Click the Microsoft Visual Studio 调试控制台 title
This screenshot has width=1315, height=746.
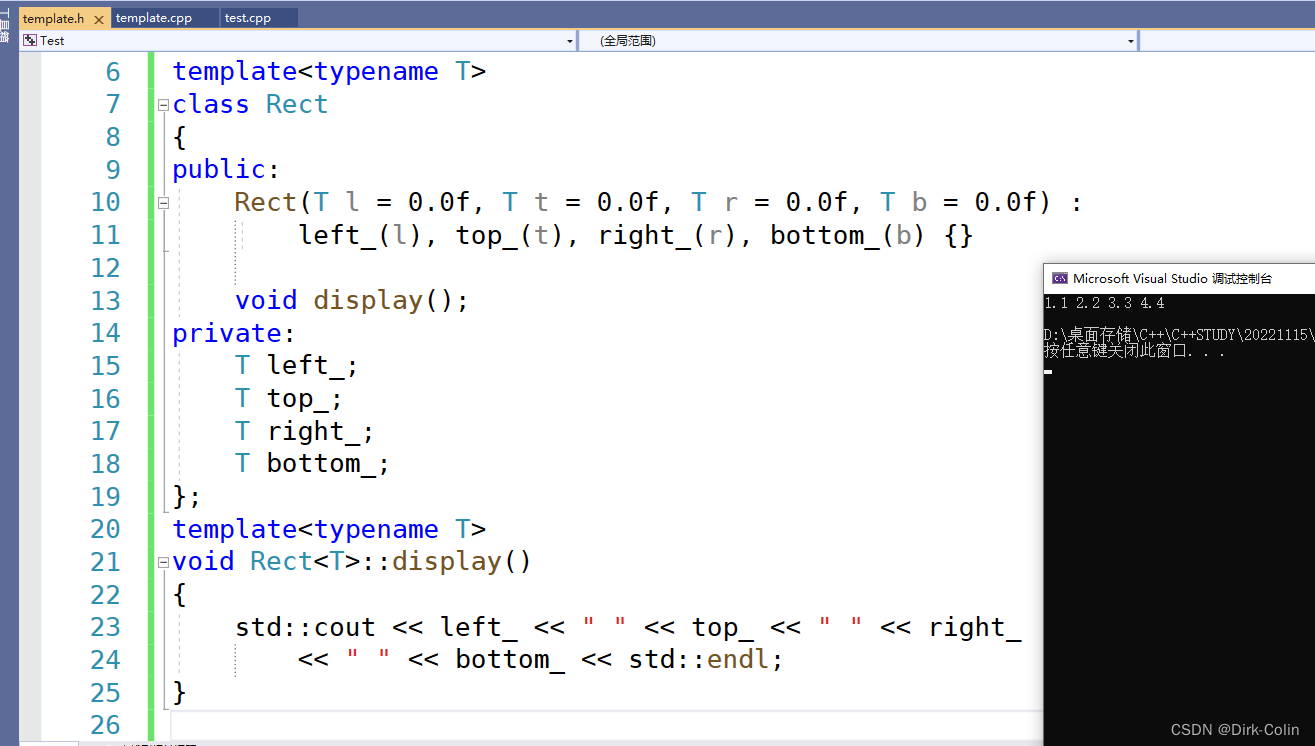[1173, 279]
